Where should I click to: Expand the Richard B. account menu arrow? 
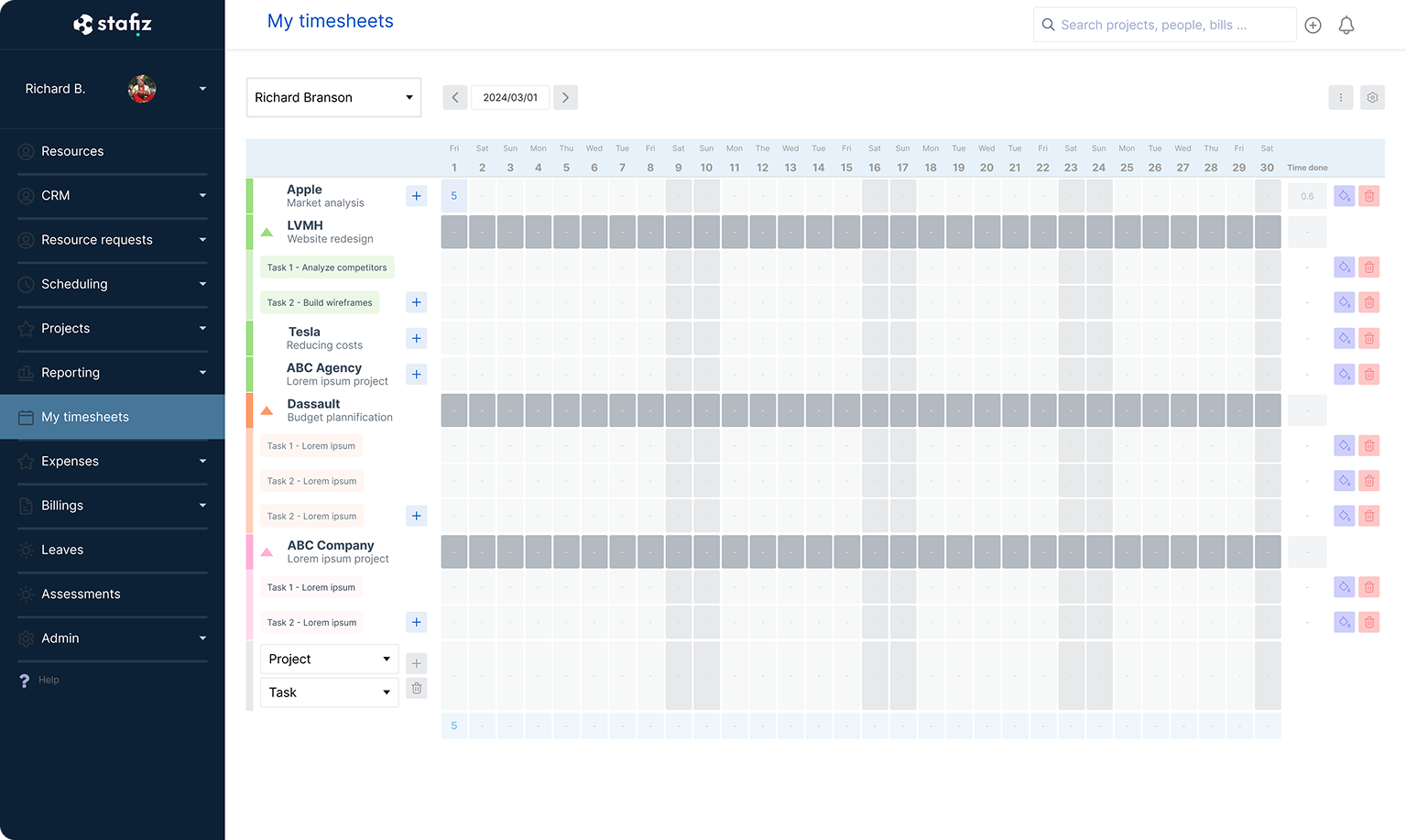tap(202, 89)
